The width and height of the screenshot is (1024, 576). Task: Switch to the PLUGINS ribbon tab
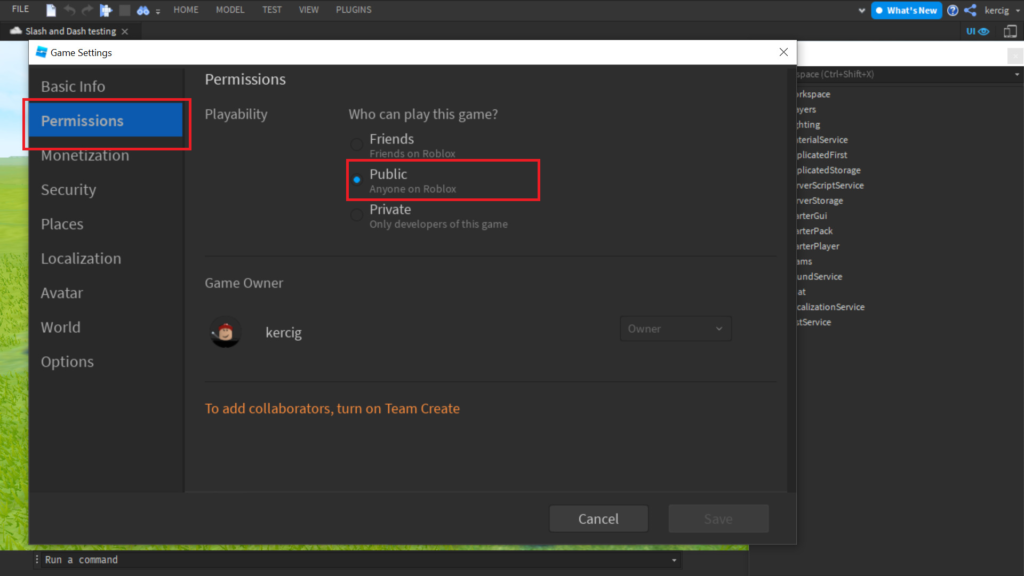[x=353, y=10]
